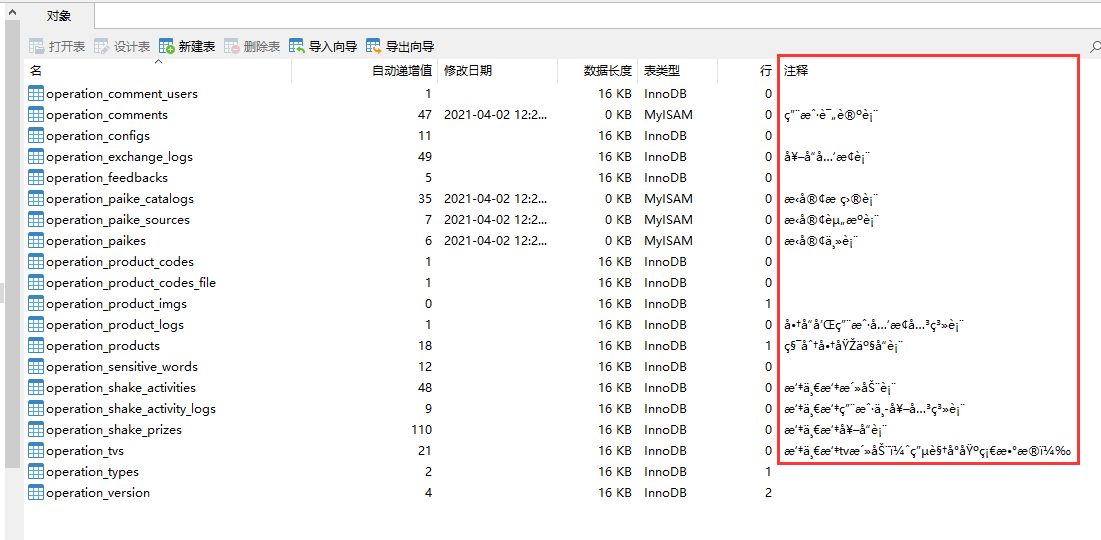Click the search magnifier icon
Viewport: 1101px width, 540px height.
[x=1095, y=47]
